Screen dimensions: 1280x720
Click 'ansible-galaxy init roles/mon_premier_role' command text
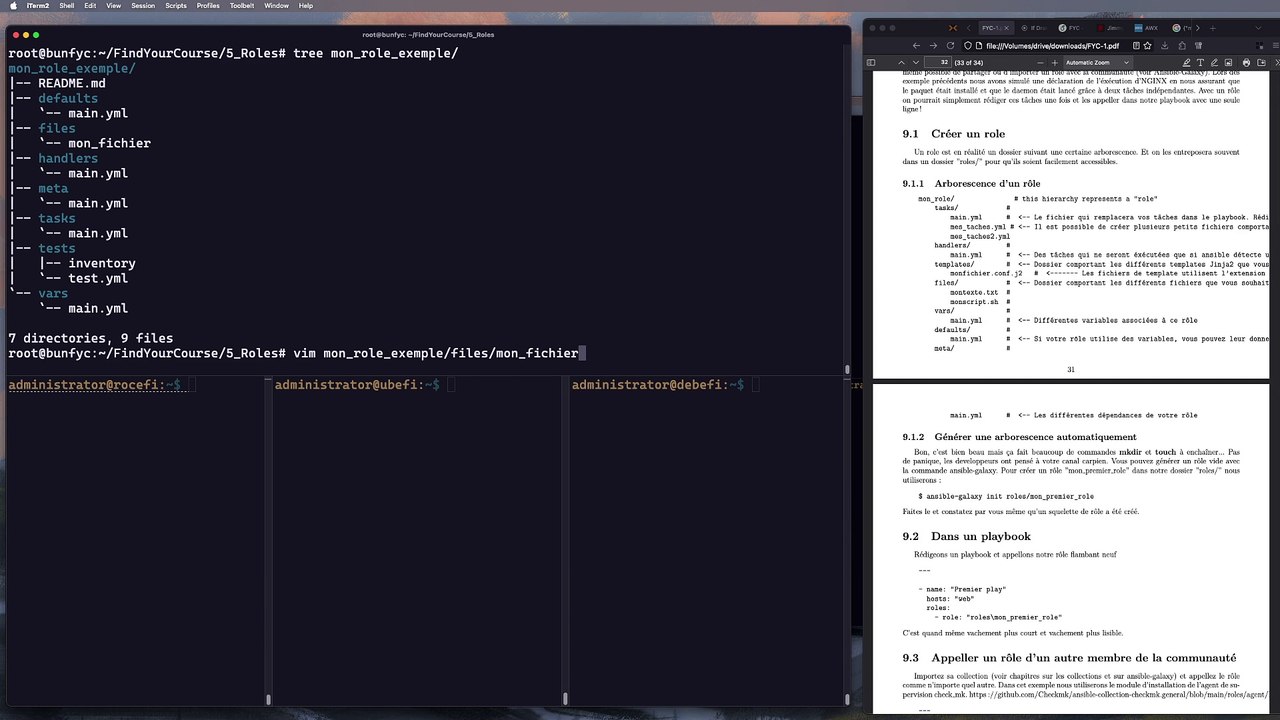tap(1010, 496)
